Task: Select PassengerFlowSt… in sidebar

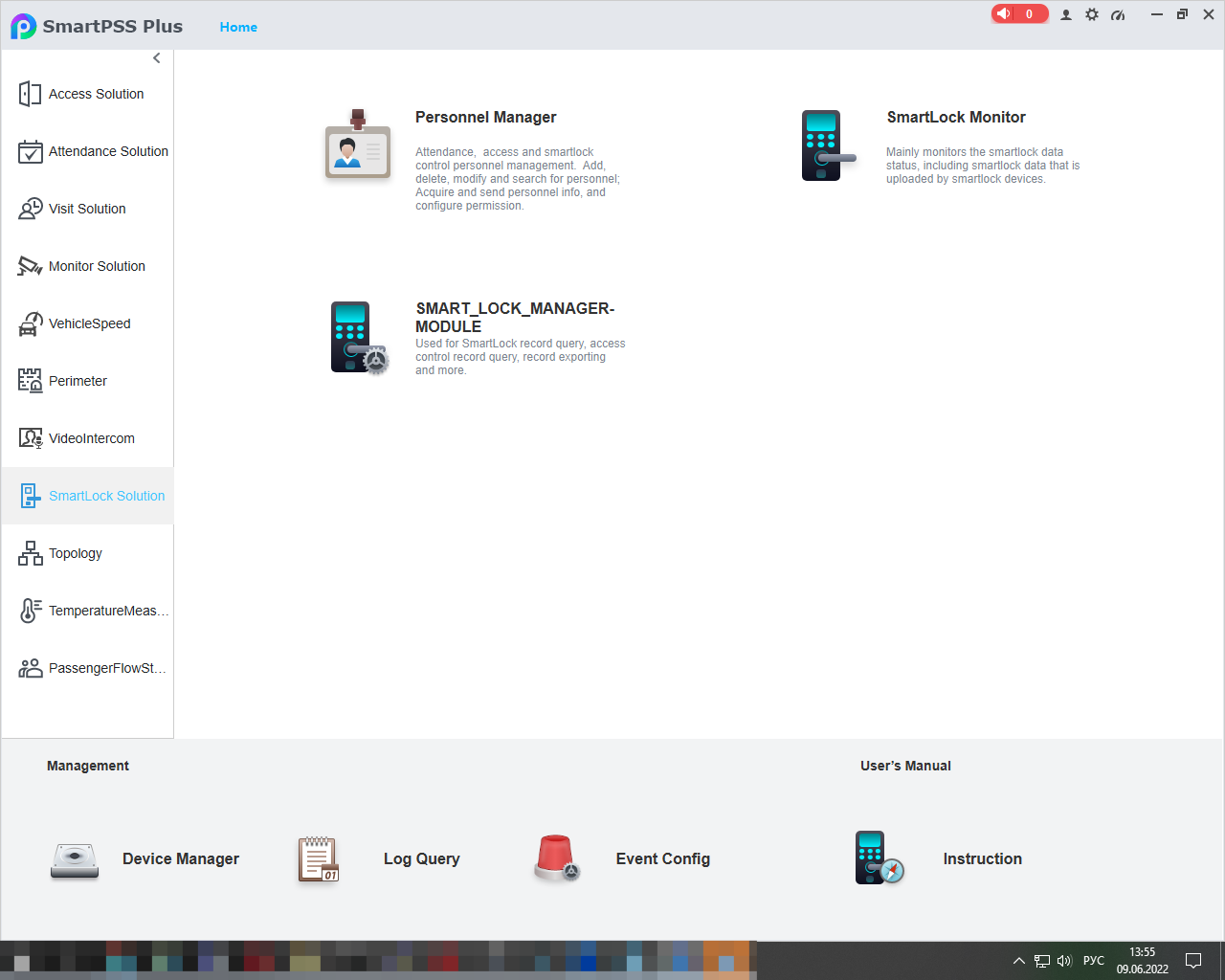Action: point(87,668)
